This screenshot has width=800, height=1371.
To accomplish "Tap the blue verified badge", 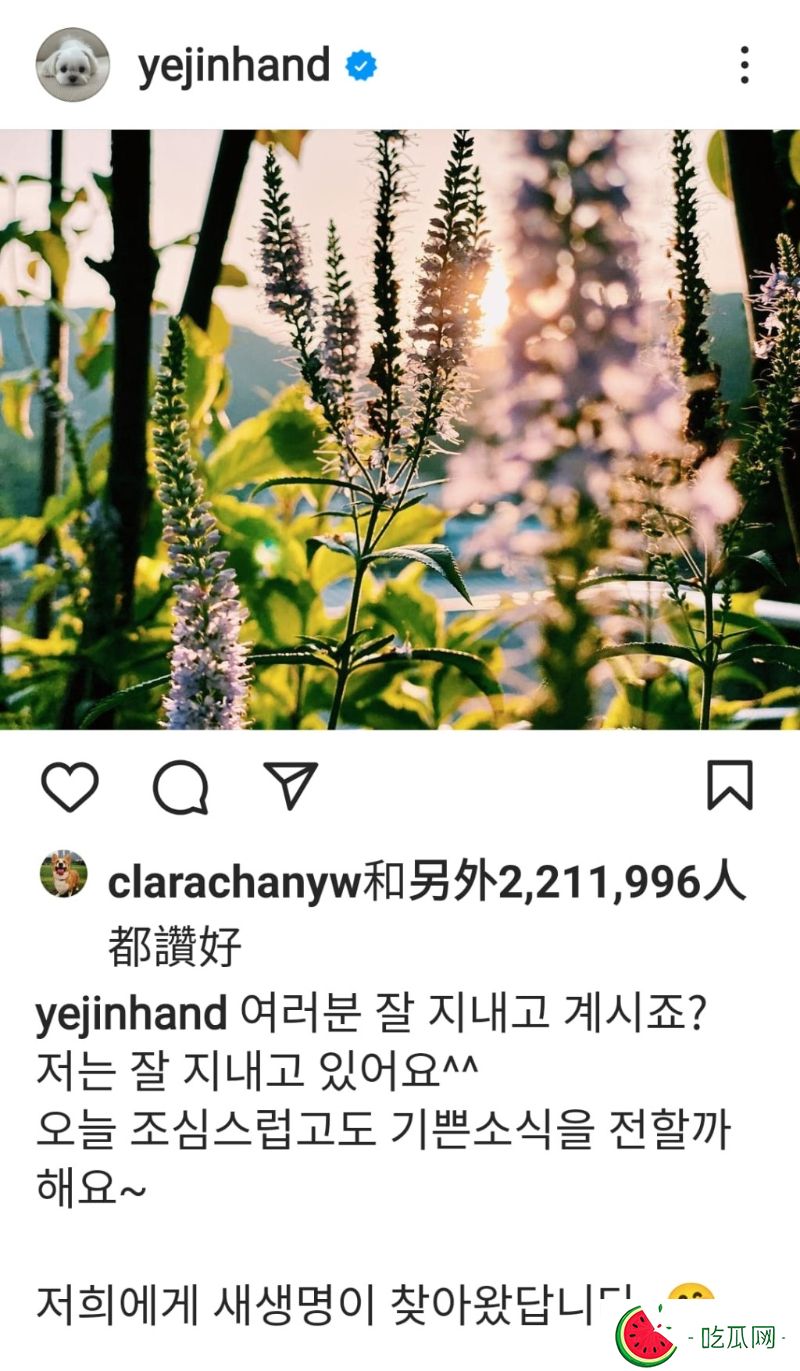I will coord(361,66).
